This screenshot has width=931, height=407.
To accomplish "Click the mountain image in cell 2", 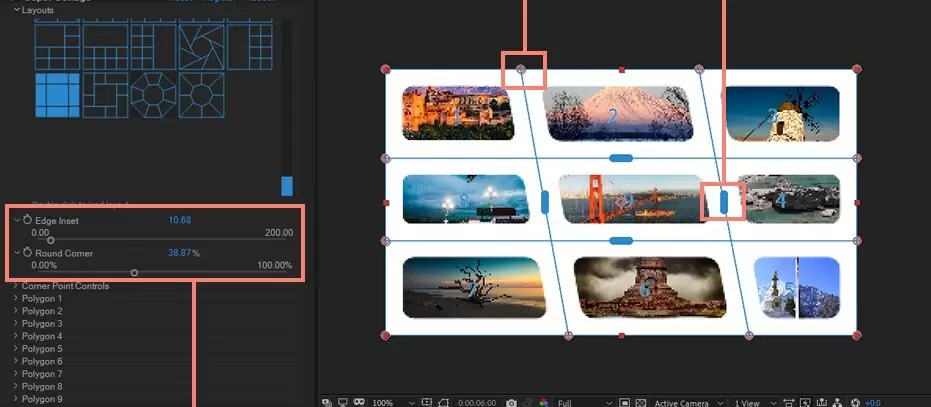I will pyautogui.click(x=618, y=113).
